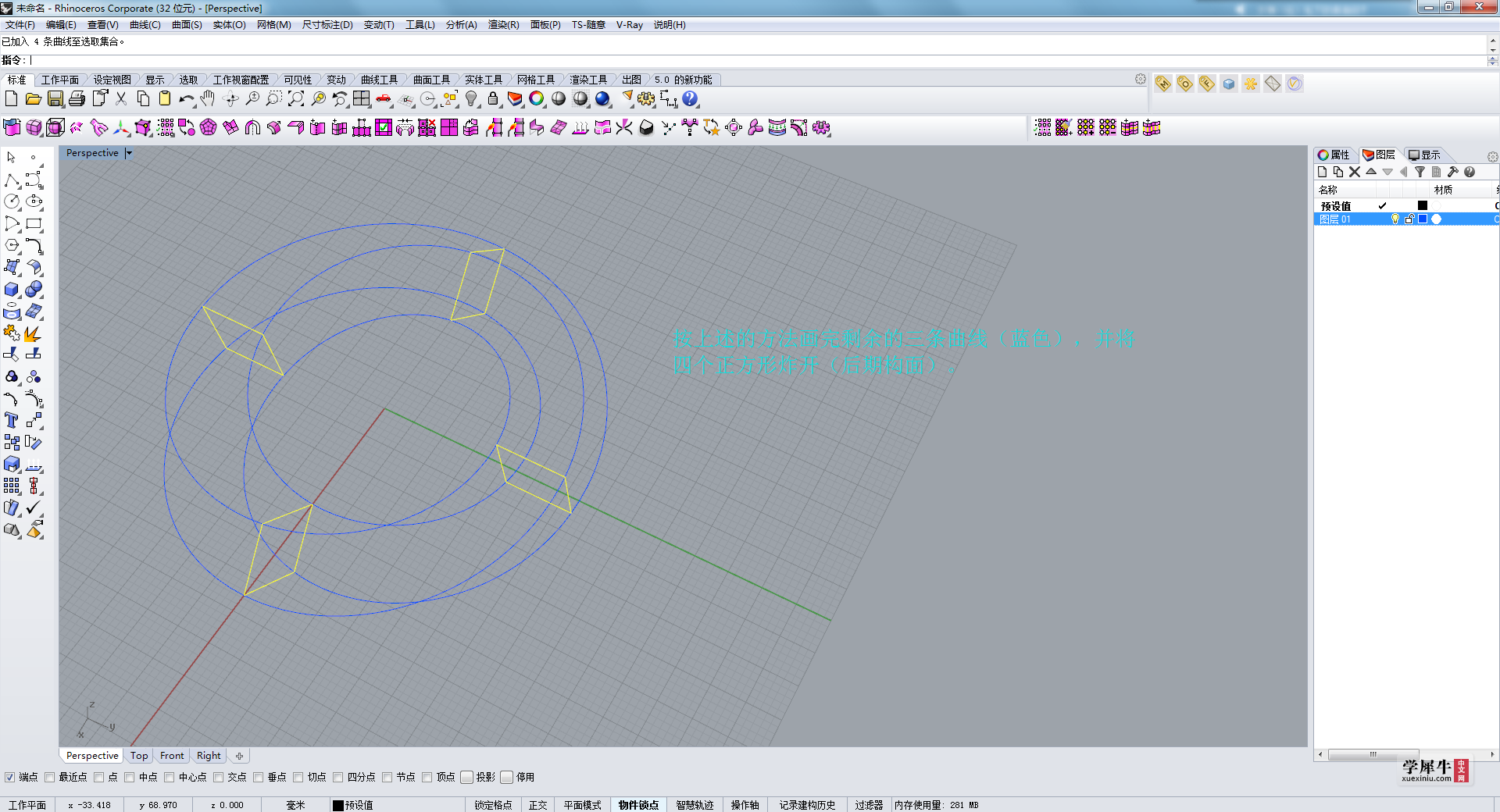Click the Polygon hexagon tool
This screenshot has height=812, width=1500.
12,246
